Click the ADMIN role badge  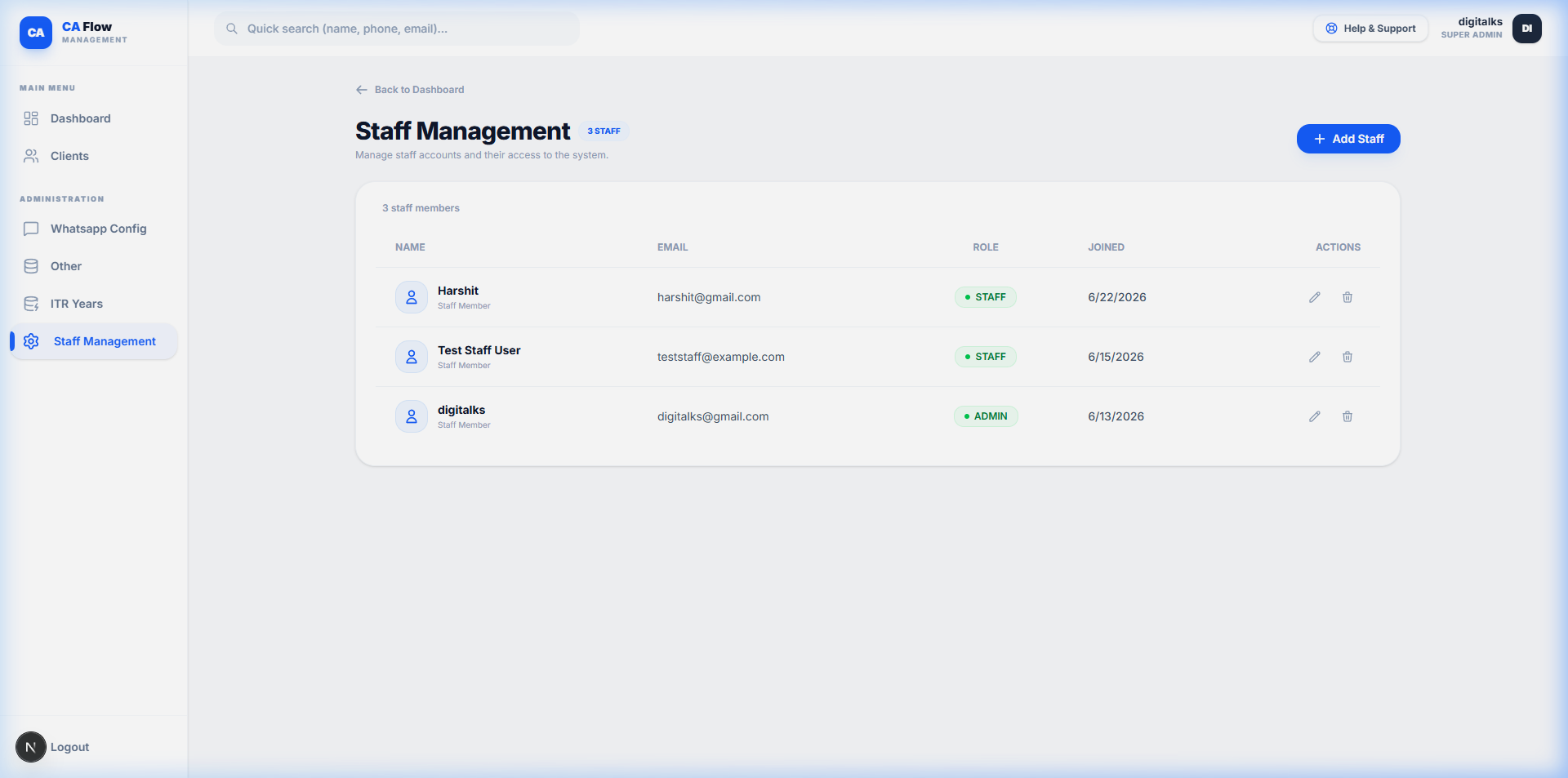(x=986, y=416)
